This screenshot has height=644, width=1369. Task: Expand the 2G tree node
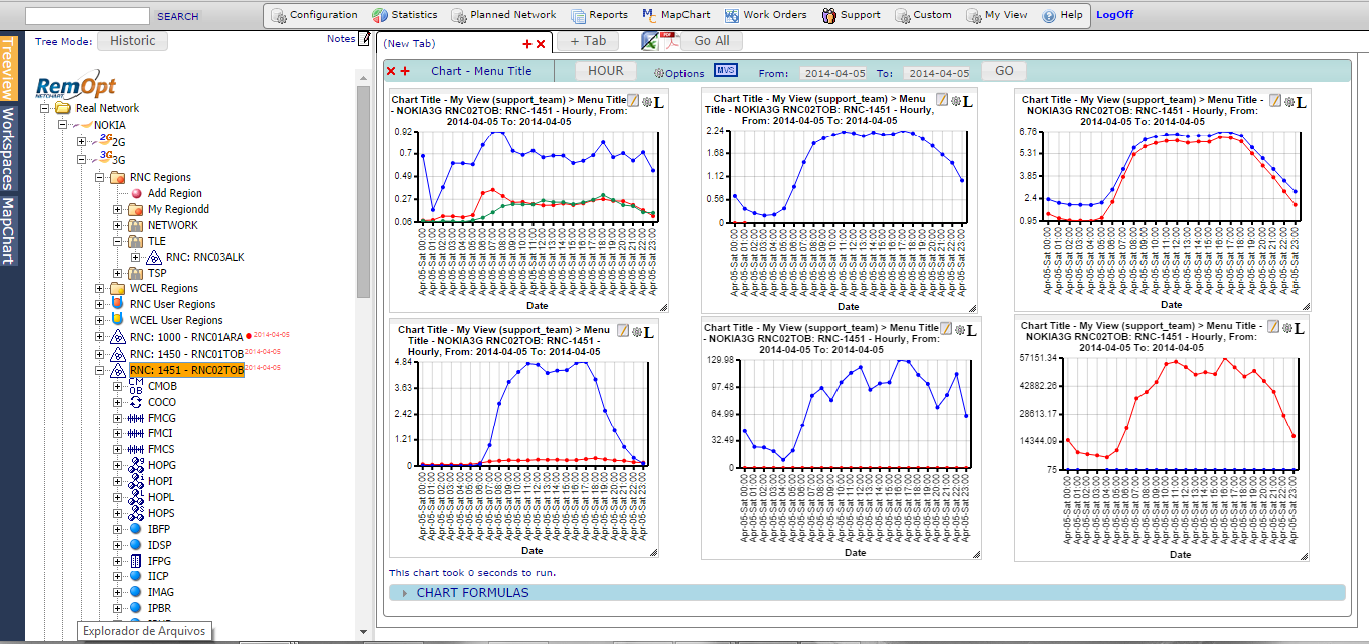82,142
